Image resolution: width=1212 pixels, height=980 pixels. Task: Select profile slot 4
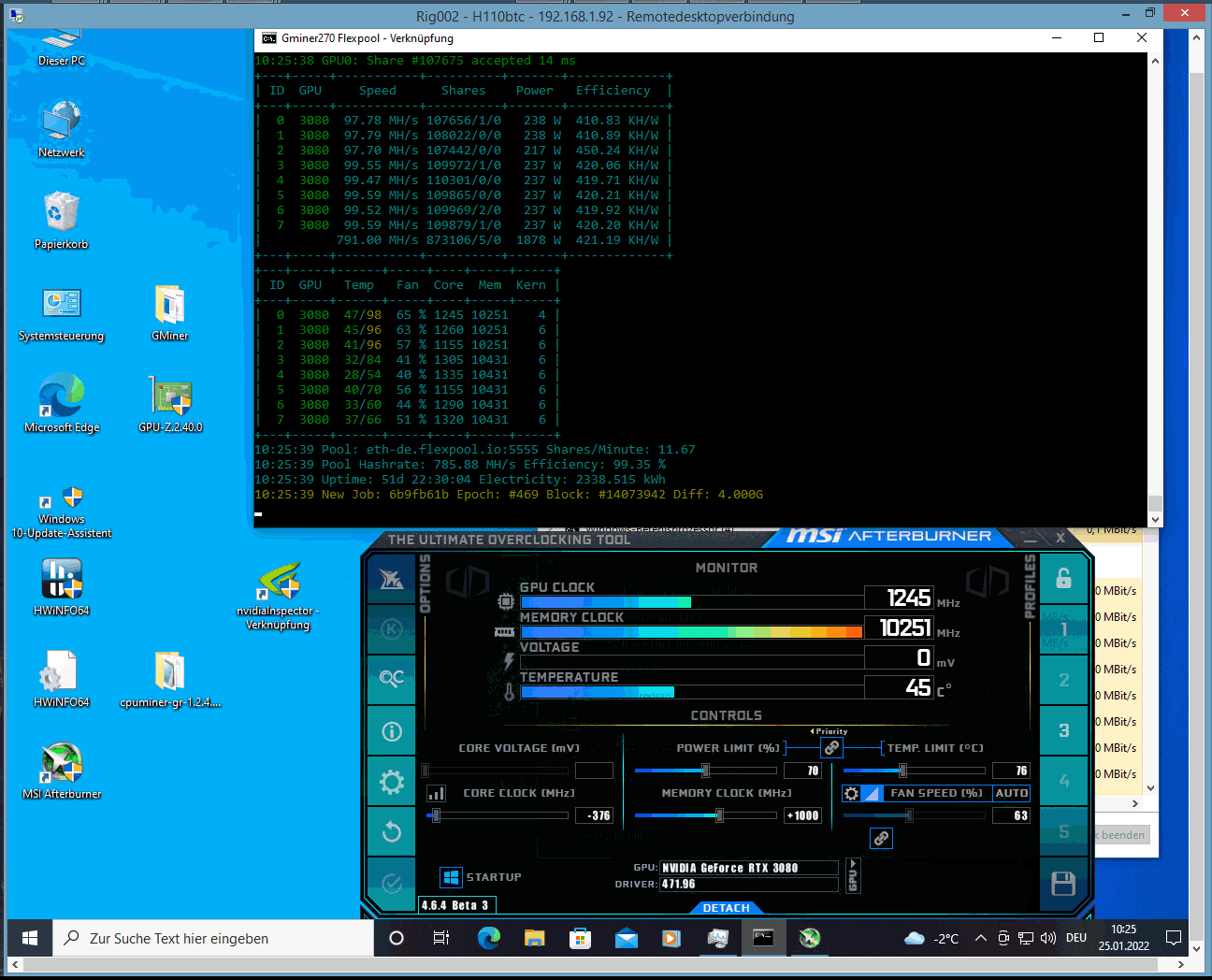tap(1063, 781)
